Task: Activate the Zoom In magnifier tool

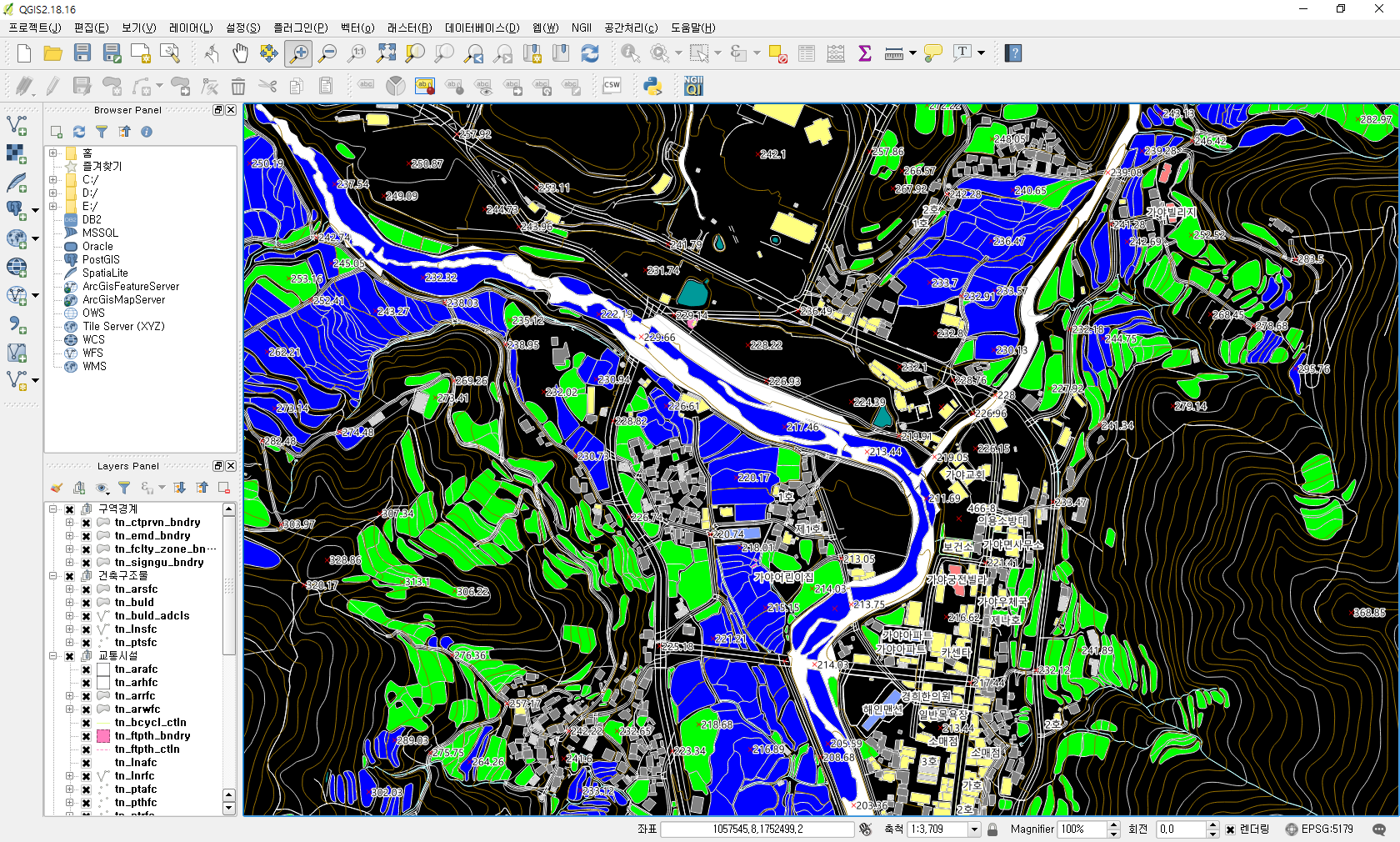Action: click(297, 53)
